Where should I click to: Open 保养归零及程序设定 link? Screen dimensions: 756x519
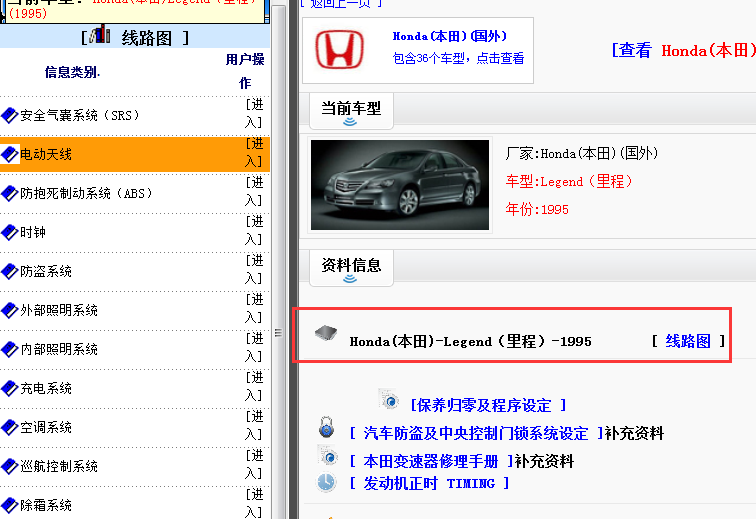[488, 405]
